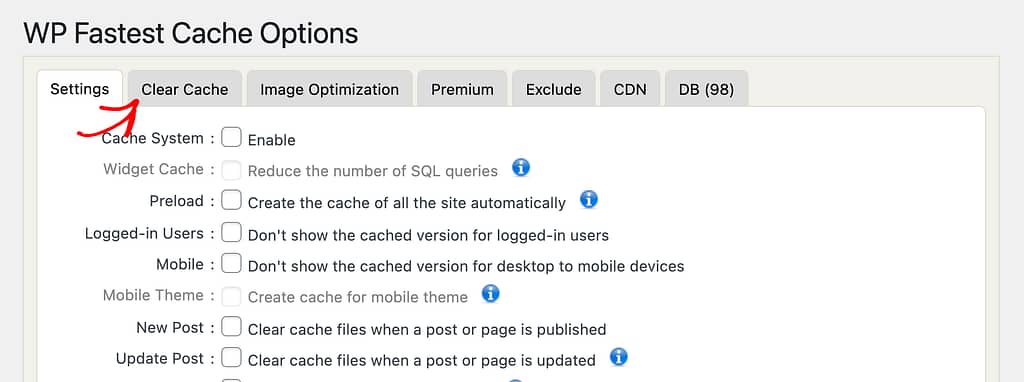The width and height of the screenshot is (1024, 382).
Task: Open the Image Optimization tab
Action: pyautogui.click(x=330, y=89)
